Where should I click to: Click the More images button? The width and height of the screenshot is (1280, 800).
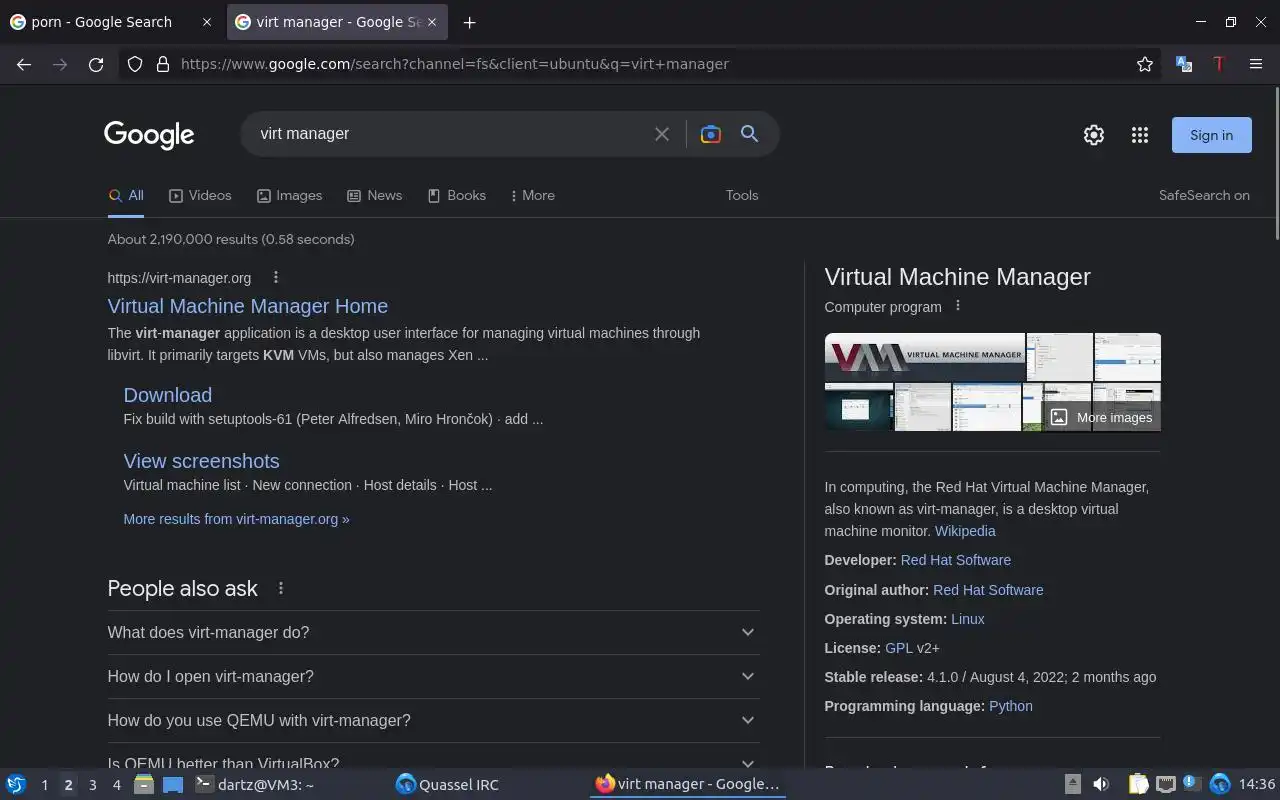pos(1101,417)
